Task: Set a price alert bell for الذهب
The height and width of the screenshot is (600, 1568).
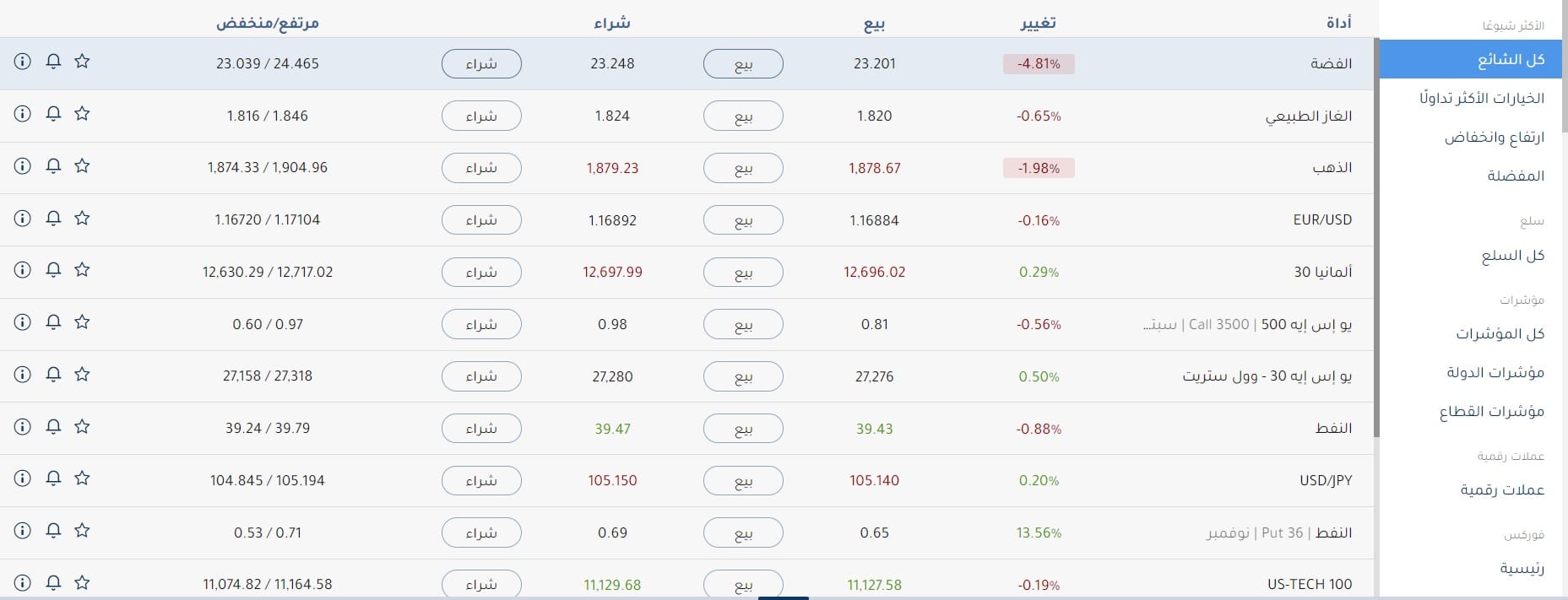Action: pyautogui.click(x=53, y=166)
